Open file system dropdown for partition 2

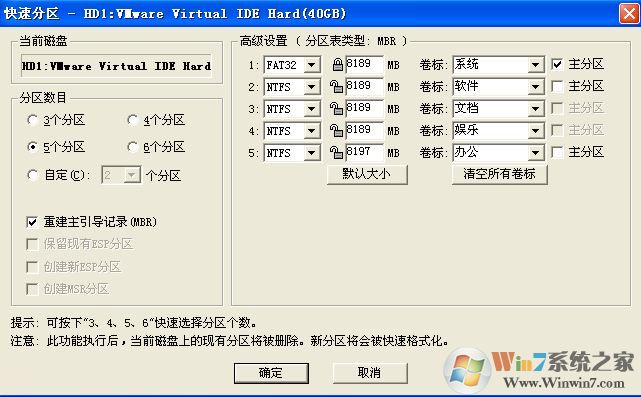(x=312, y=87)
